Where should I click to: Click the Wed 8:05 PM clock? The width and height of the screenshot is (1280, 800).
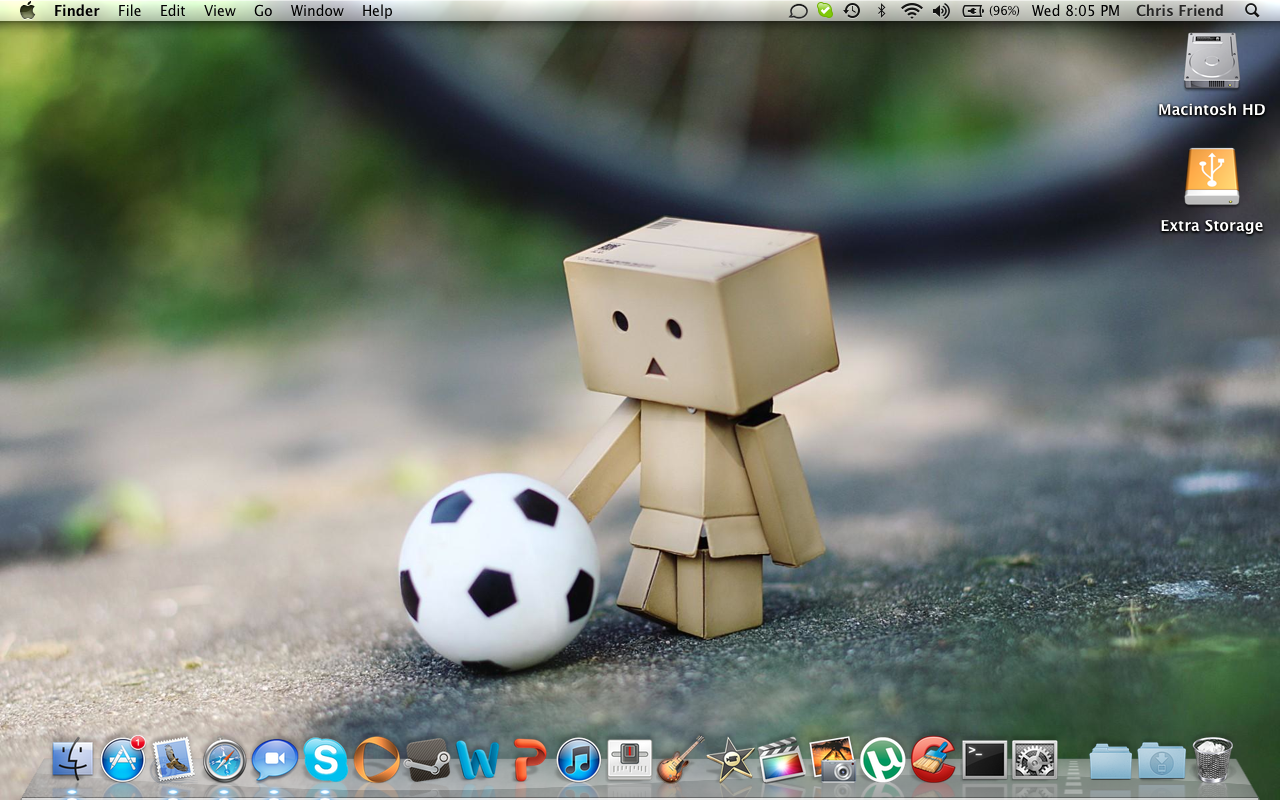coord(1076,11)
